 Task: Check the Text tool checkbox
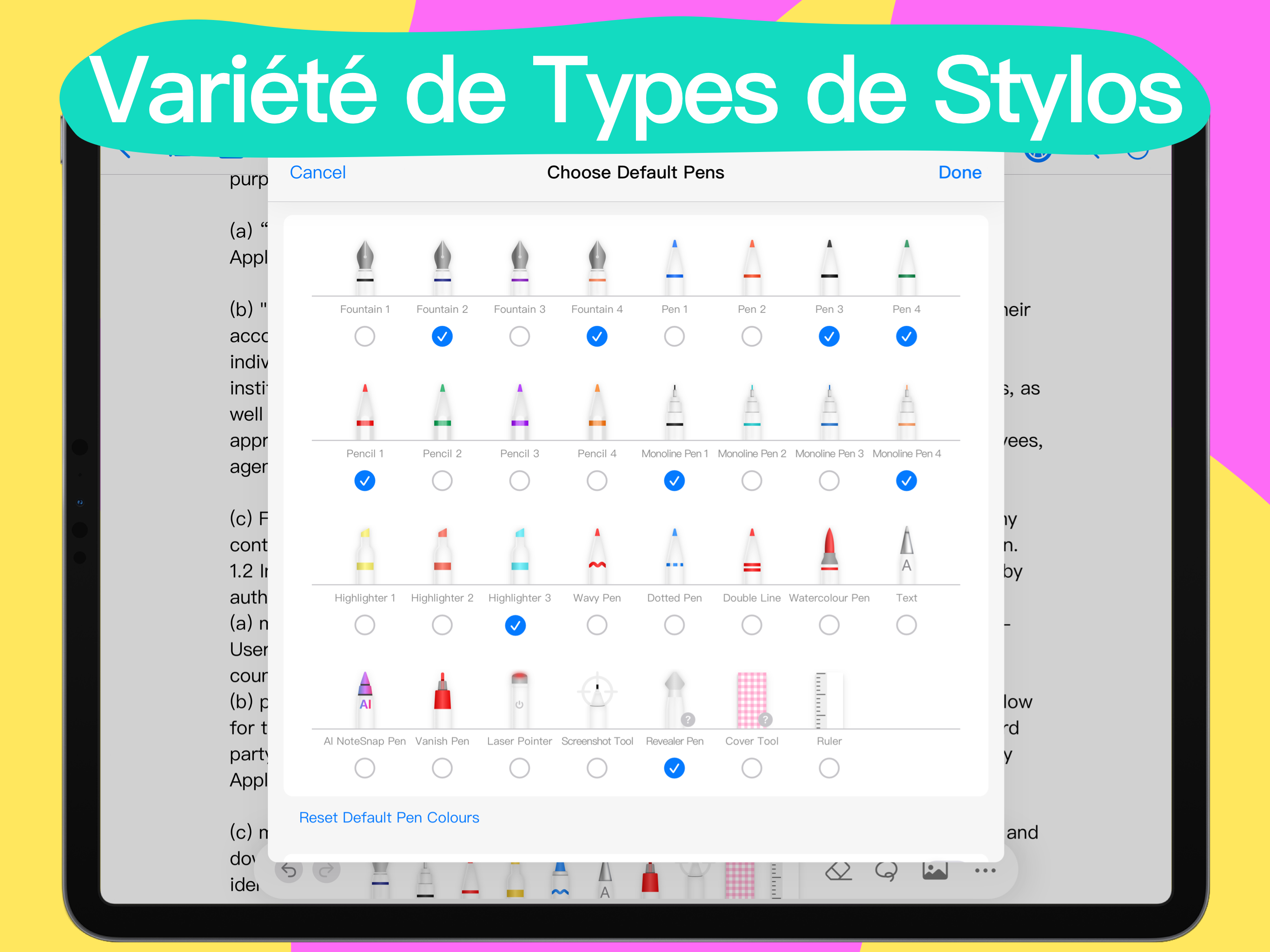[x=906, y=625]
